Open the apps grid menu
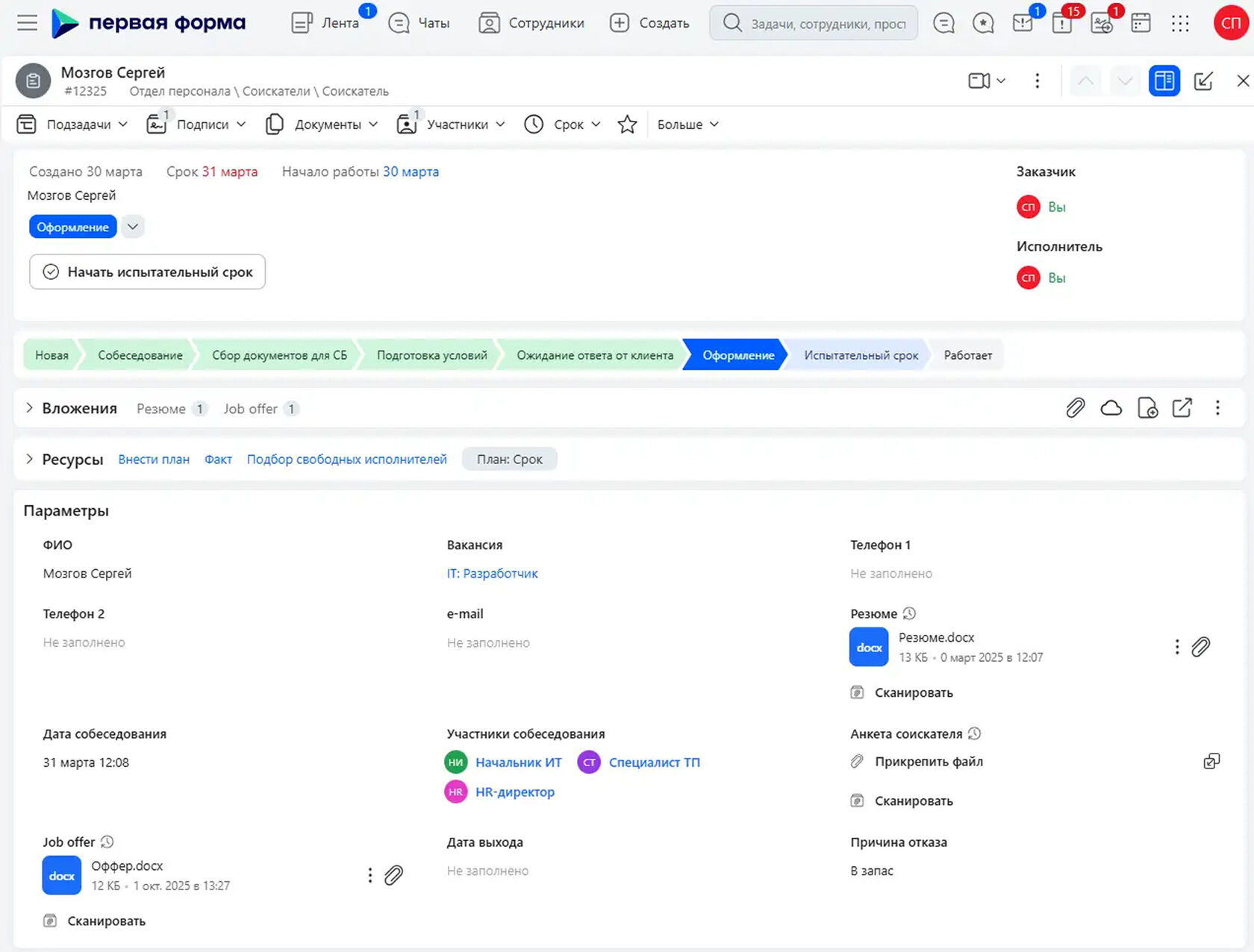 1180,23
